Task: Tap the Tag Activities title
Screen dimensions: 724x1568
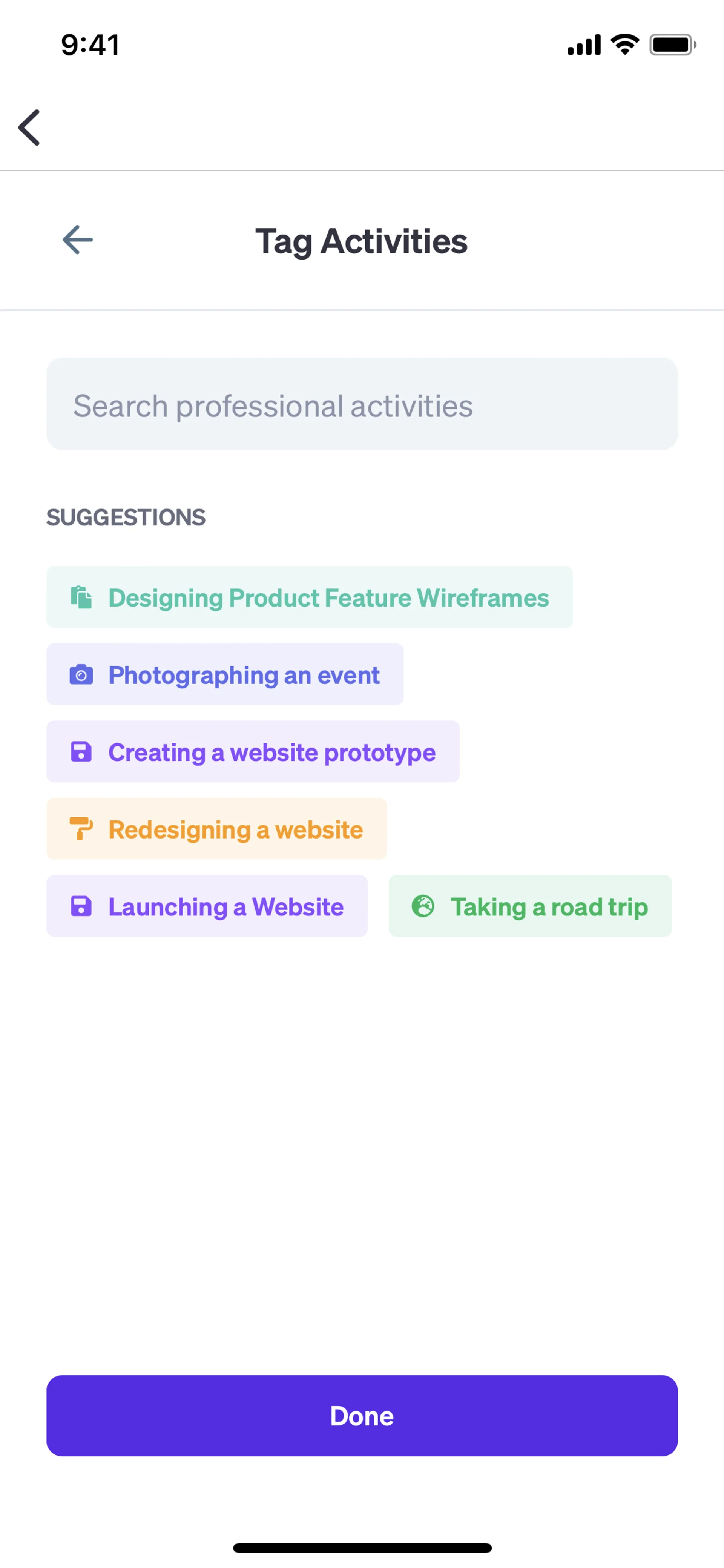Action: [x=361, y=241]
